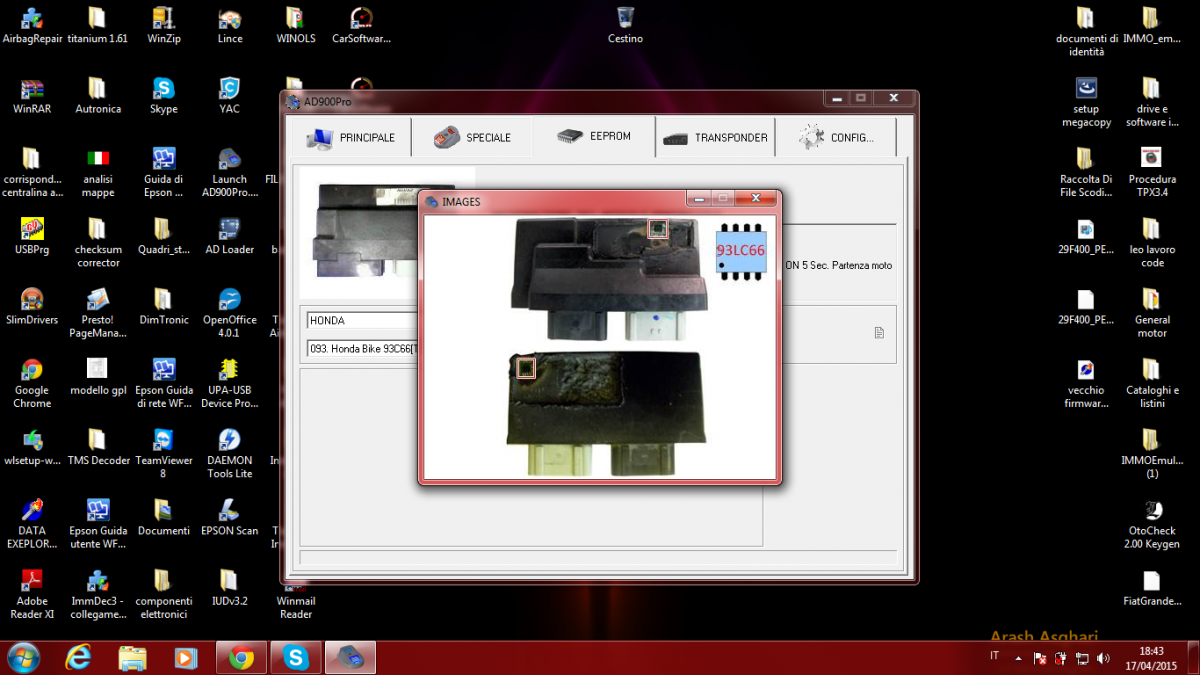Open DATA EXPLORER desktop icon
This screenshot has height=675, width=1200.
click(32, 523)
